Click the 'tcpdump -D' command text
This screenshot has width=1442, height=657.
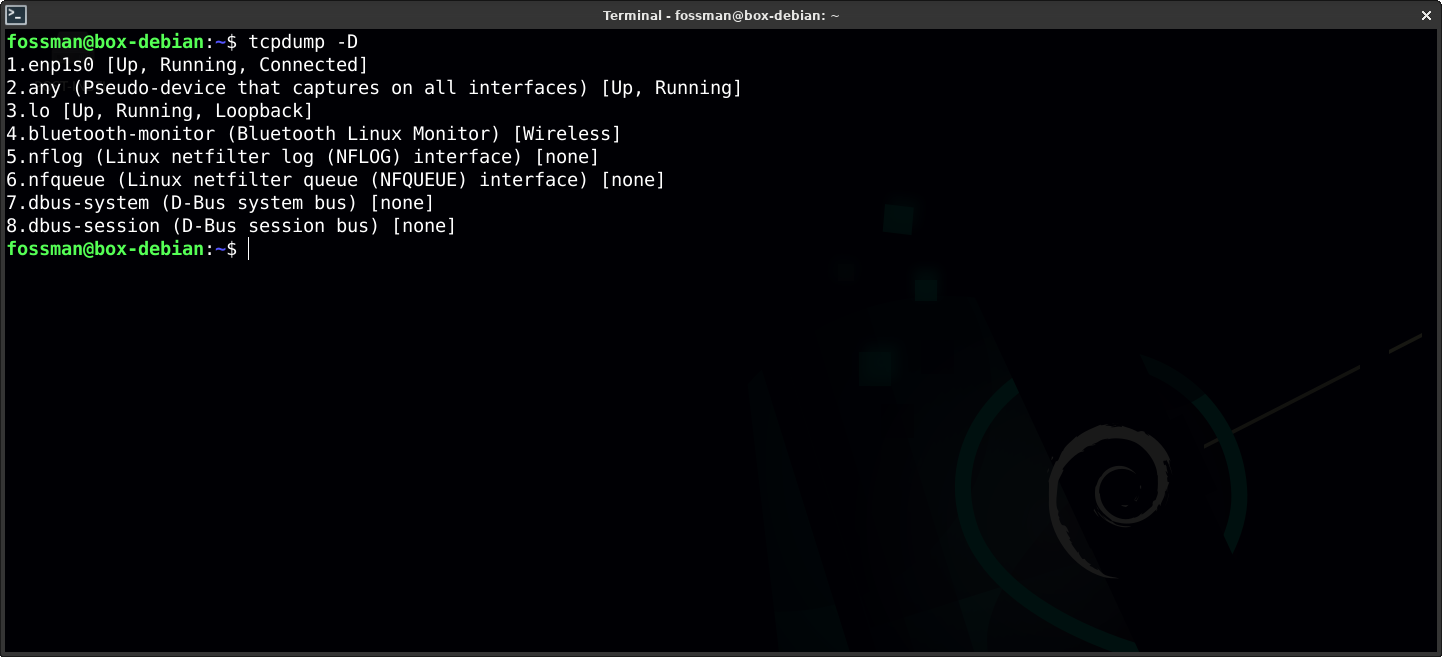pyautogui.click(x=303, y=42)
